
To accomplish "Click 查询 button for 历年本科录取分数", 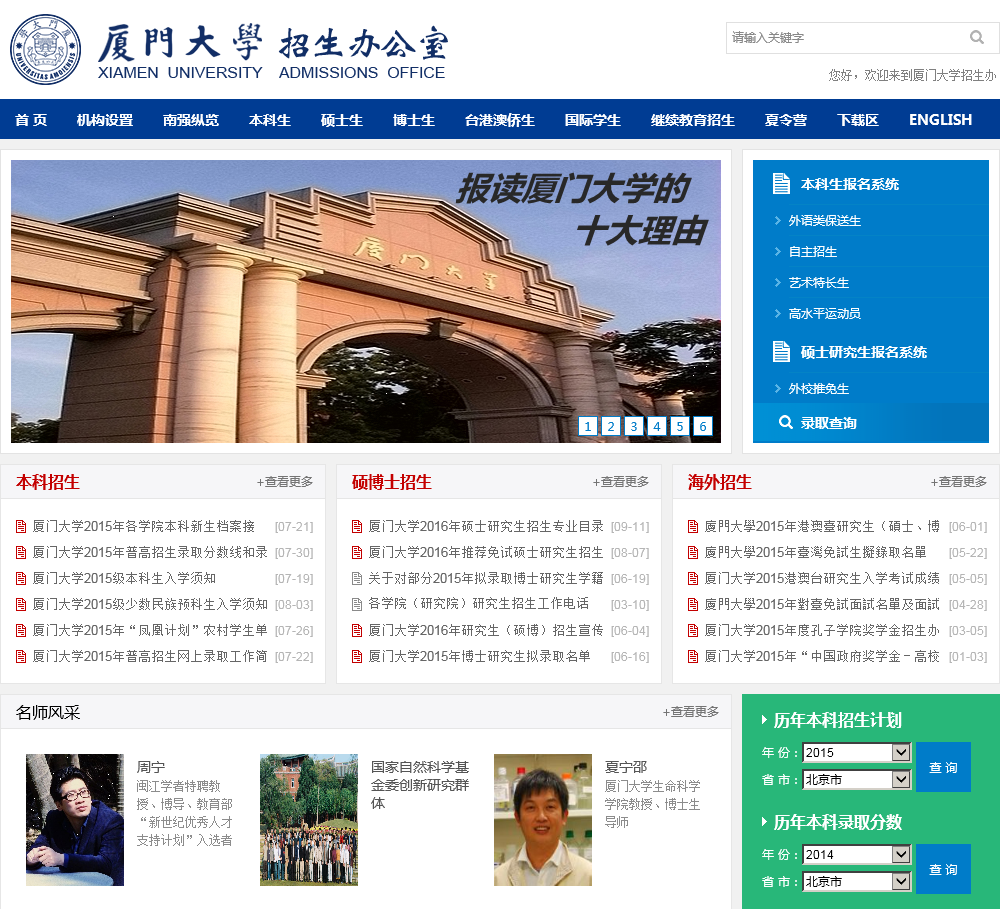I will pyautogui.click(x=943, y=869).
